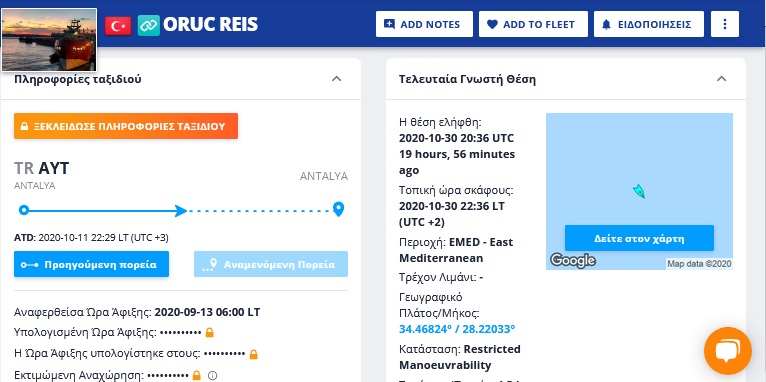Click the 2020-09-13 06:00 LT arrival value
Image resolution: width=766 pixels, height=382 pixels.
208,312
